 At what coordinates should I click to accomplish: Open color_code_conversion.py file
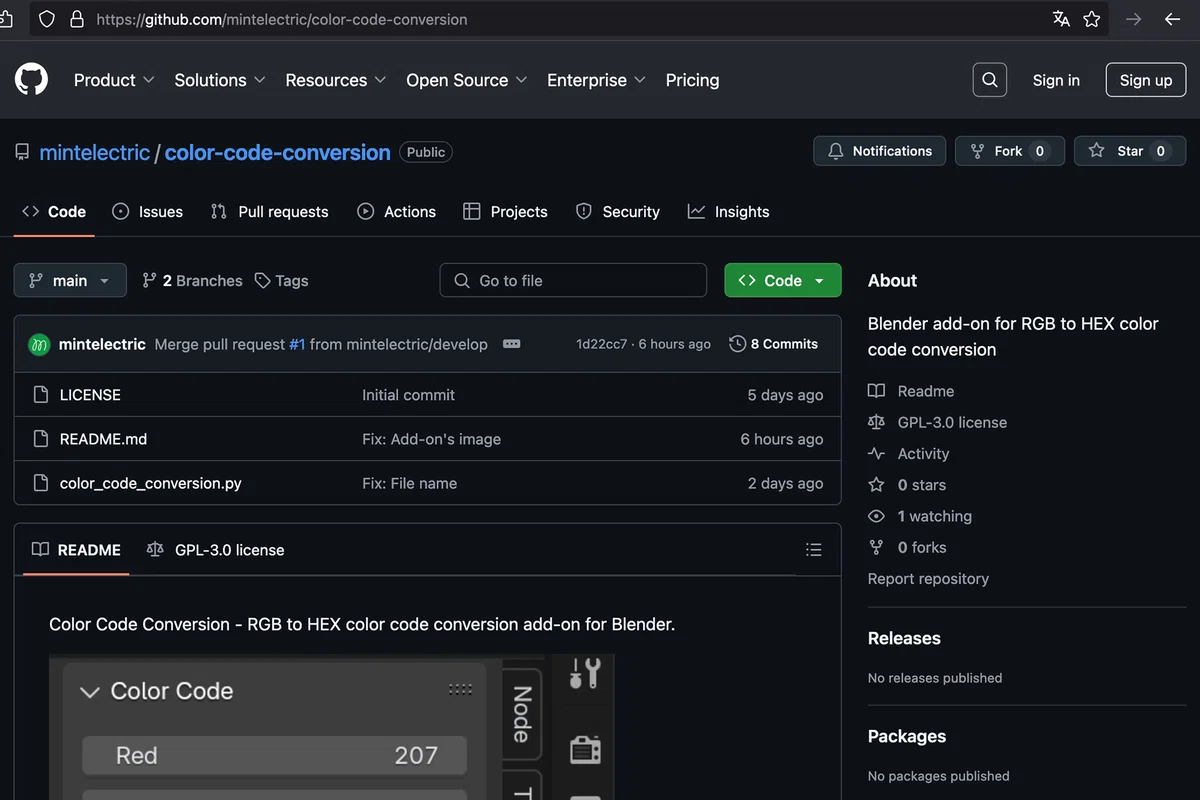(x=150, y=483)
